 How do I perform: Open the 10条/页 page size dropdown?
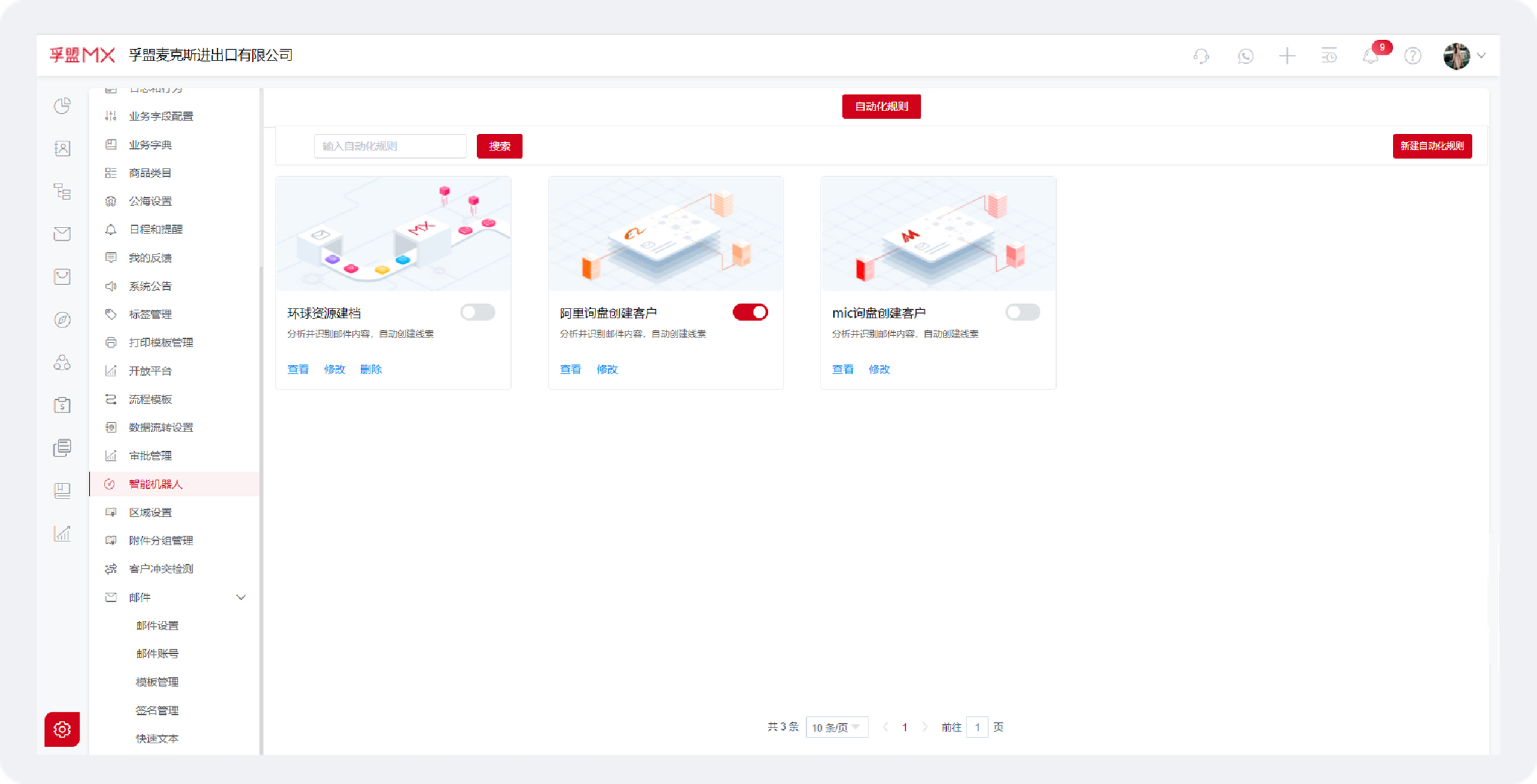[x=836, y=727]
